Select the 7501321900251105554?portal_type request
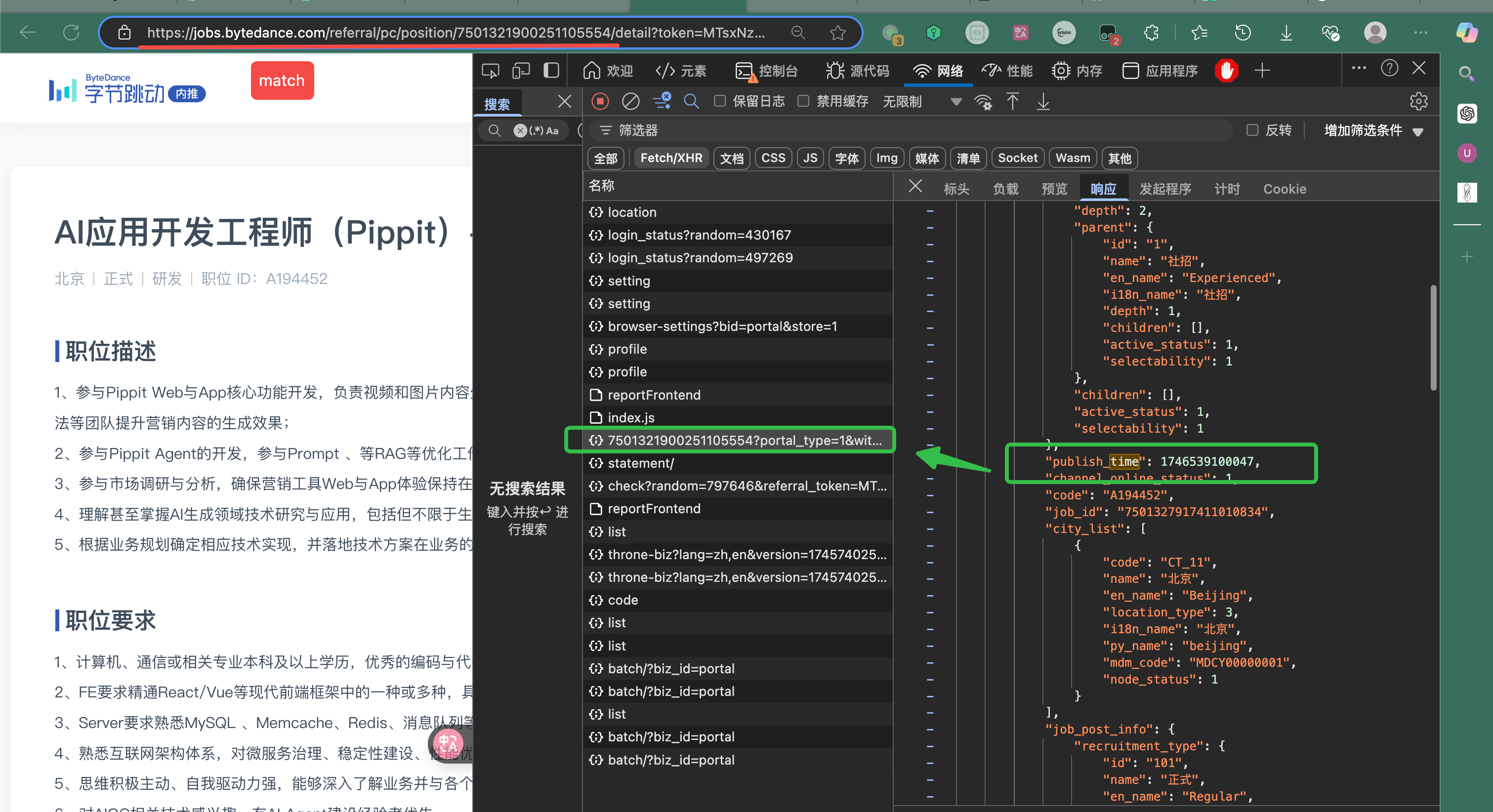Image resolution: width=1493 pixels, height=812 pixels. (x=737, y=441)
